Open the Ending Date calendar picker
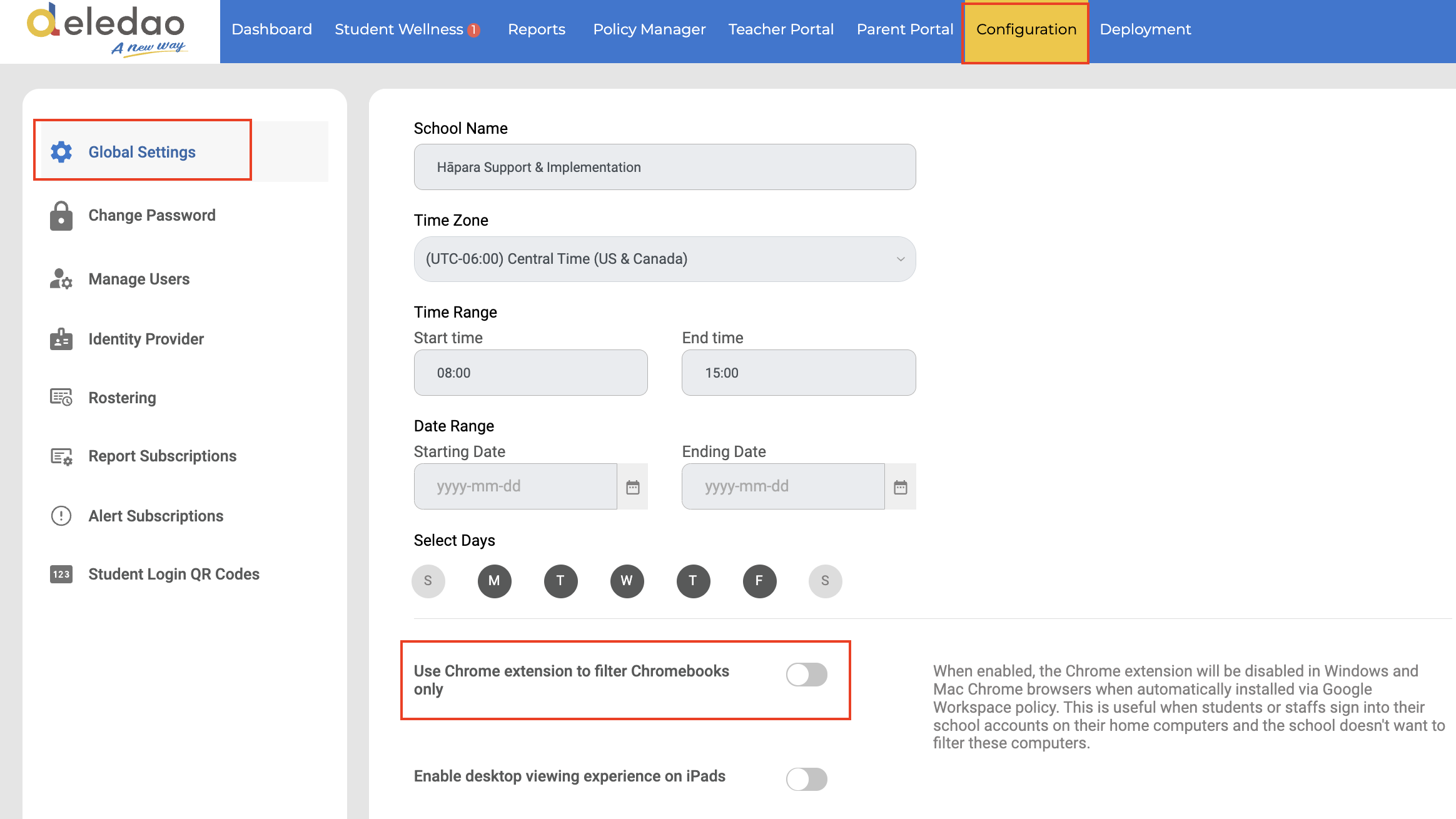 (901, 487)
